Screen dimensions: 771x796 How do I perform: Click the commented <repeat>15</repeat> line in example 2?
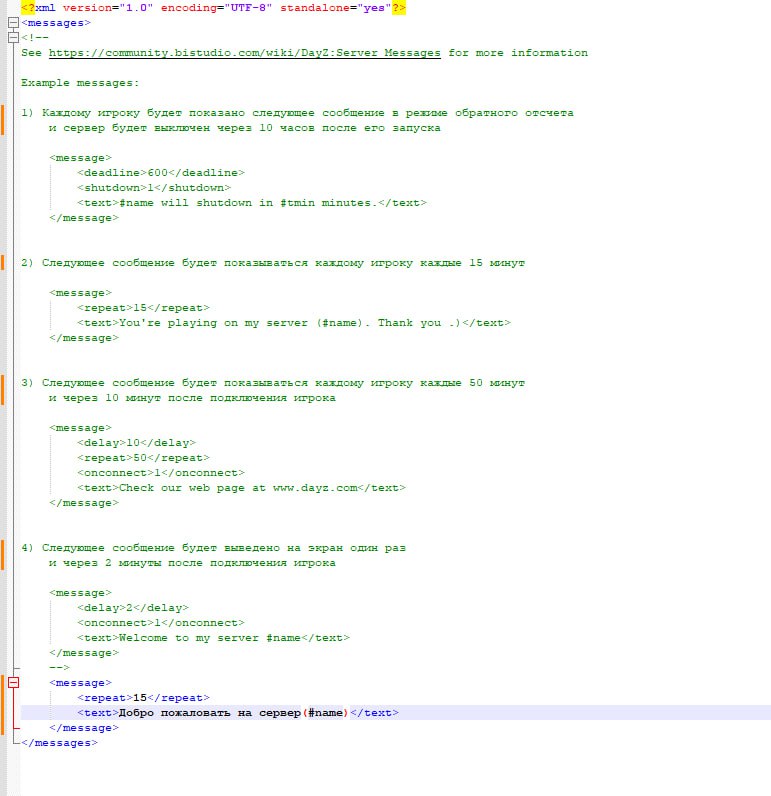coord(143,308)
